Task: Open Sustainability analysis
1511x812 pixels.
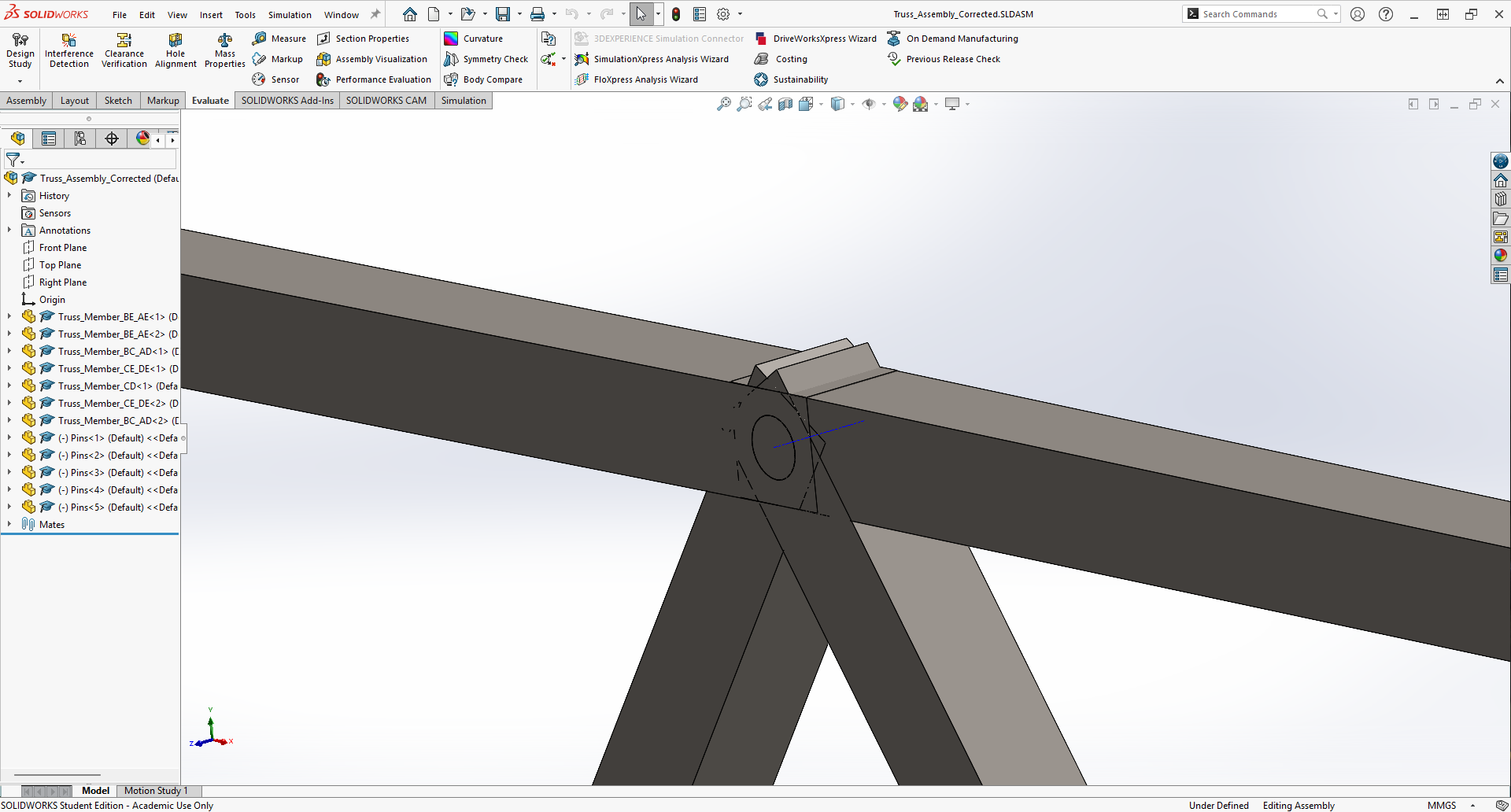Action: (x=791, y=79)
